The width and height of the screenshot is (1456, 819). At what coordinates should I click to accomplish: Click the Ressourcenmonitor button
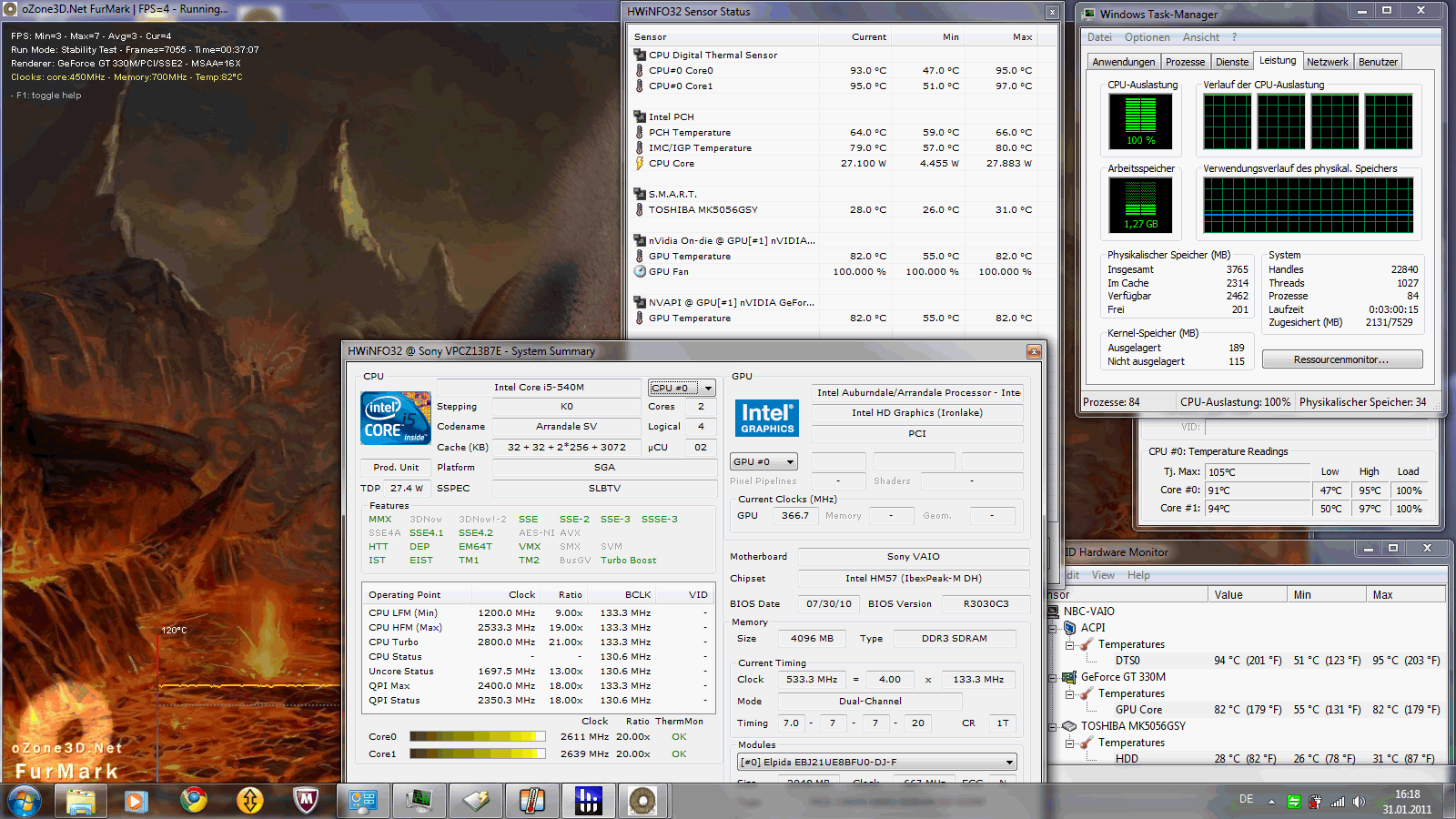click(x=1341, y=359)
